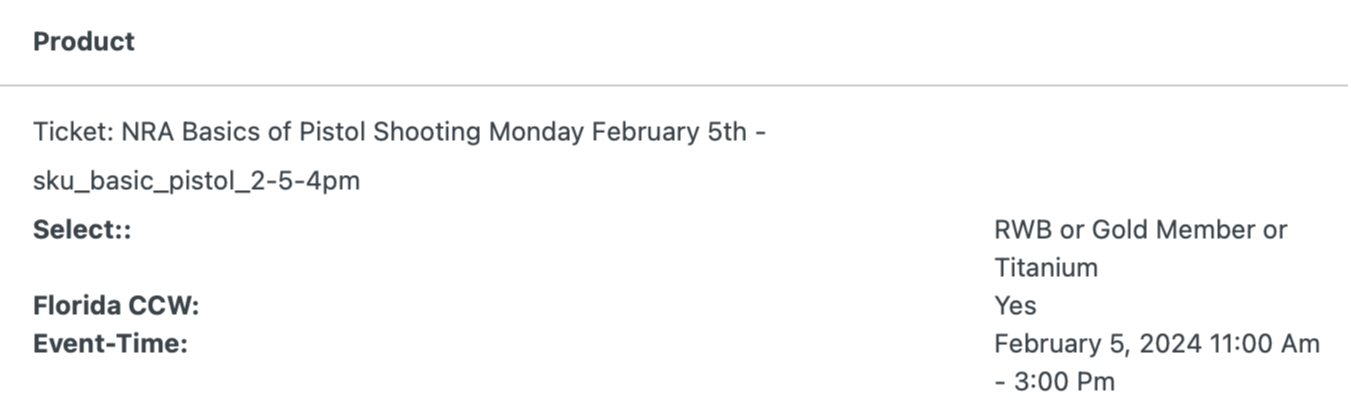Click the Product column header
Viewport: 1348px width, 404px height.
pyautogui.click(x=83, y=42)
